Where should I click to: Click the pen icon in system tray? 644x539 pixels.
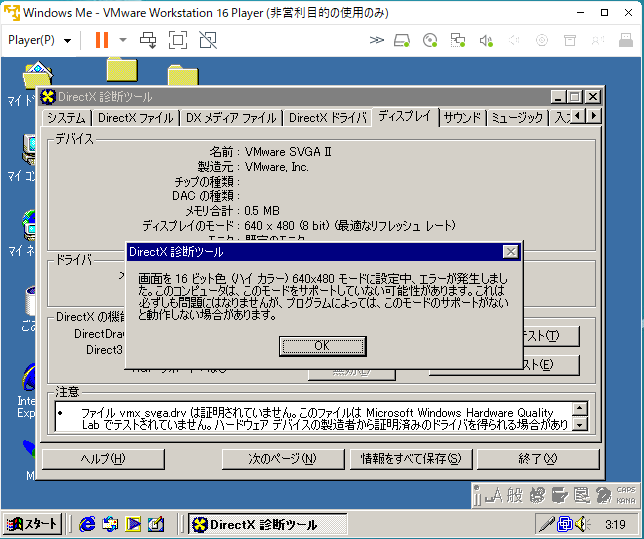[546, 524]
